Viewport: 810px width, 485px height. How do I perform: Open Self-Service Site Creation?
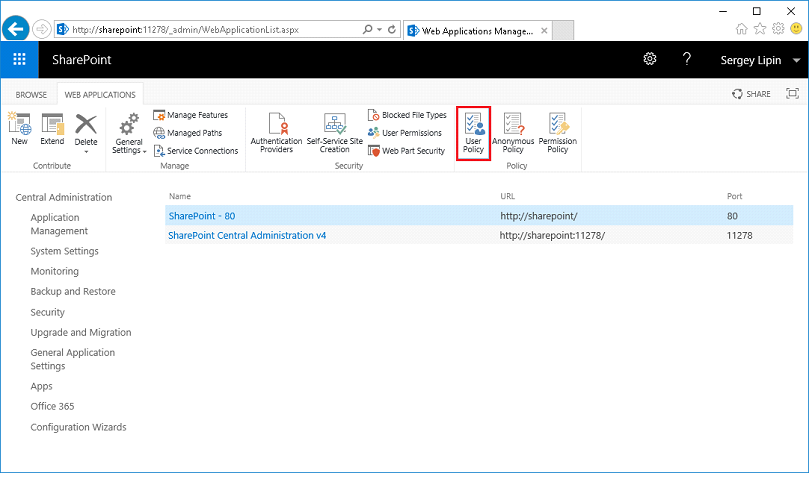[335, 133]
